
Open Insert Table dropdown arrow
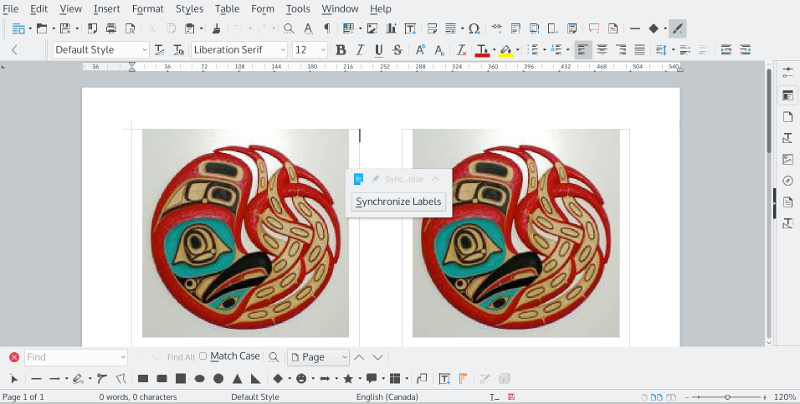360,29
